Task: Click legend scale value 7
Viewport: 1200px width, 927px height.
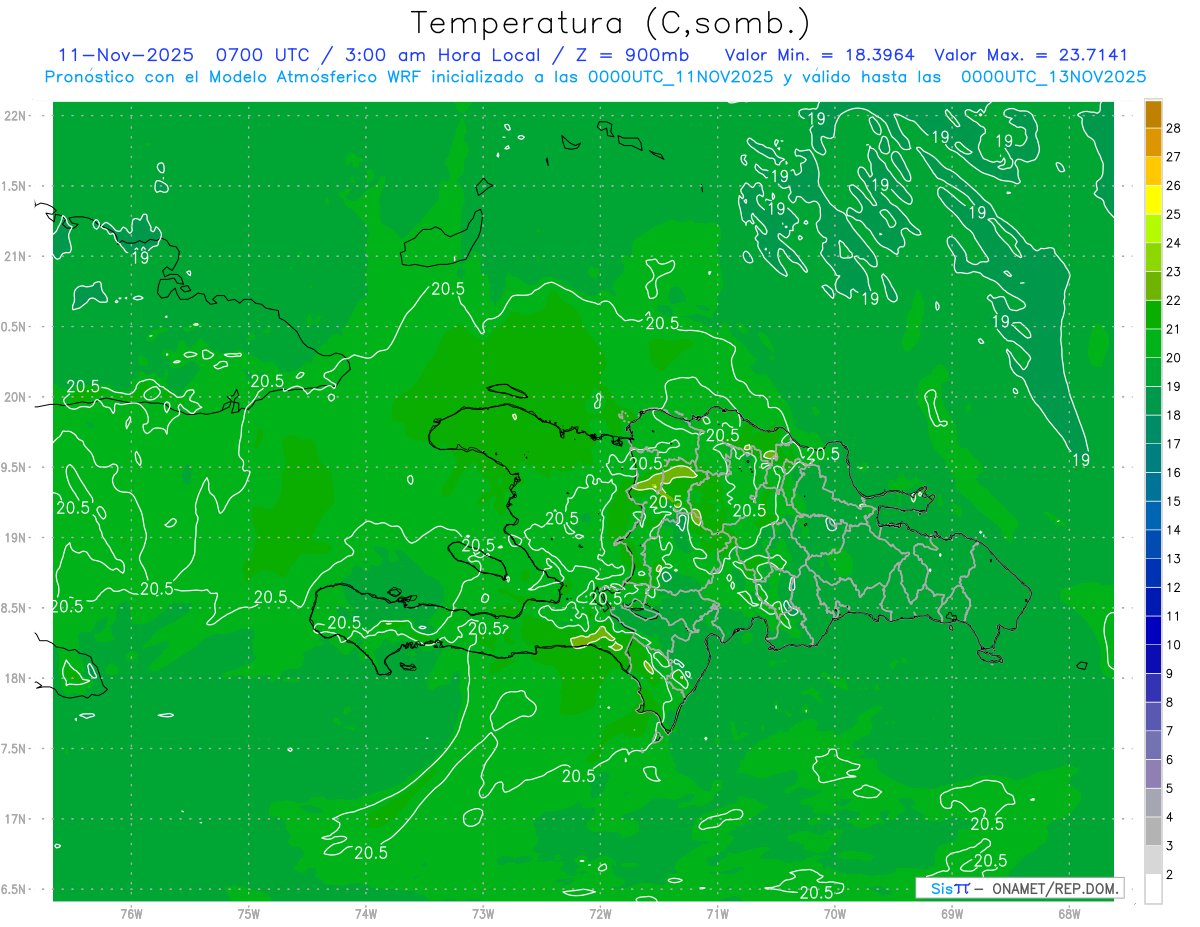Action: pyautogui.click(x=1170, y=731)
